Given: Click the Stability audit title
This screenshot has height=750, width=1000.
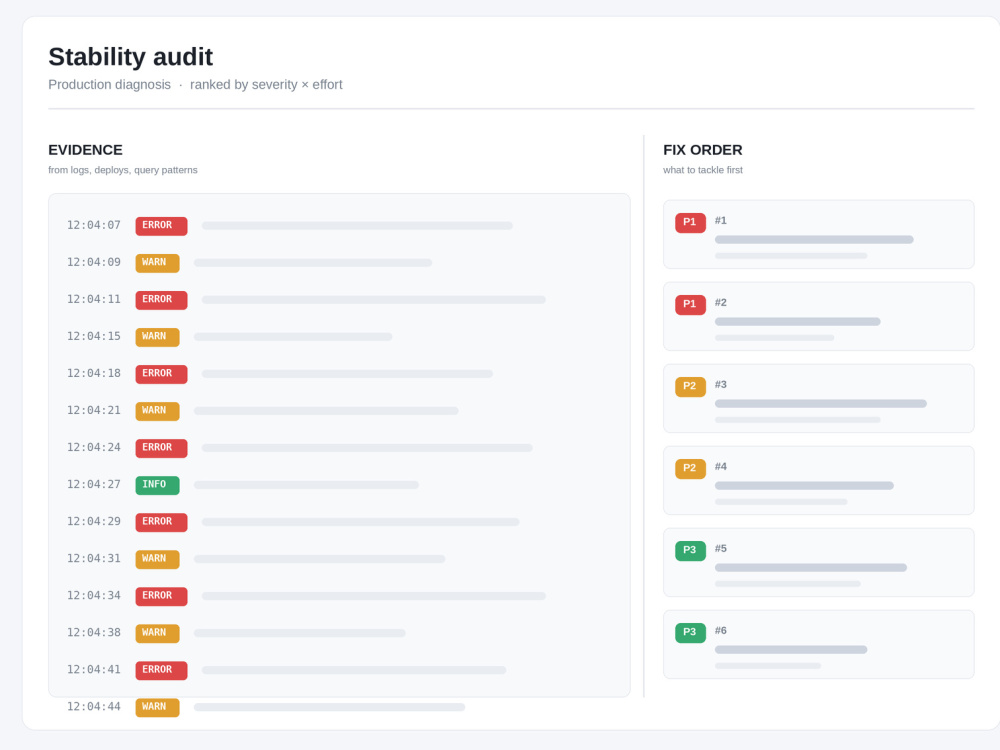Looking at the screenshot, I should click(131, 57).
